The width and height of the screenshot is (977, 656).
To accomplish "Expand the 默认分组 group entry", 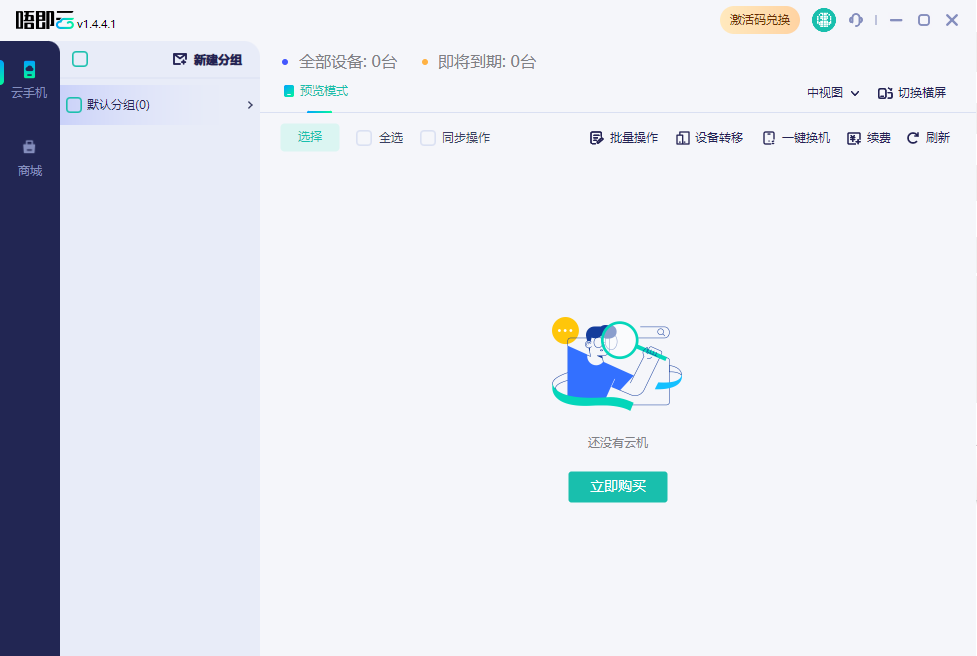I will [x=249, y=104].
